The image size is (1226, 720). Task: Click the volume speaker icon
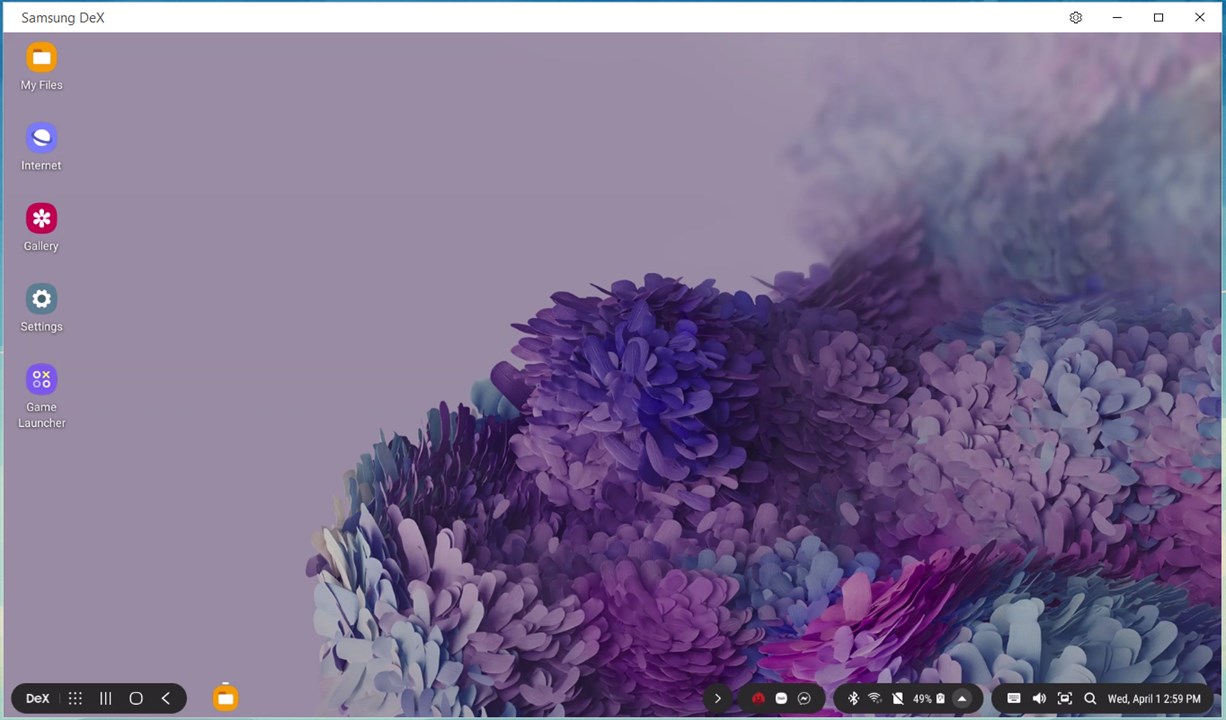pyautogui.click(x=1039, y=699)
